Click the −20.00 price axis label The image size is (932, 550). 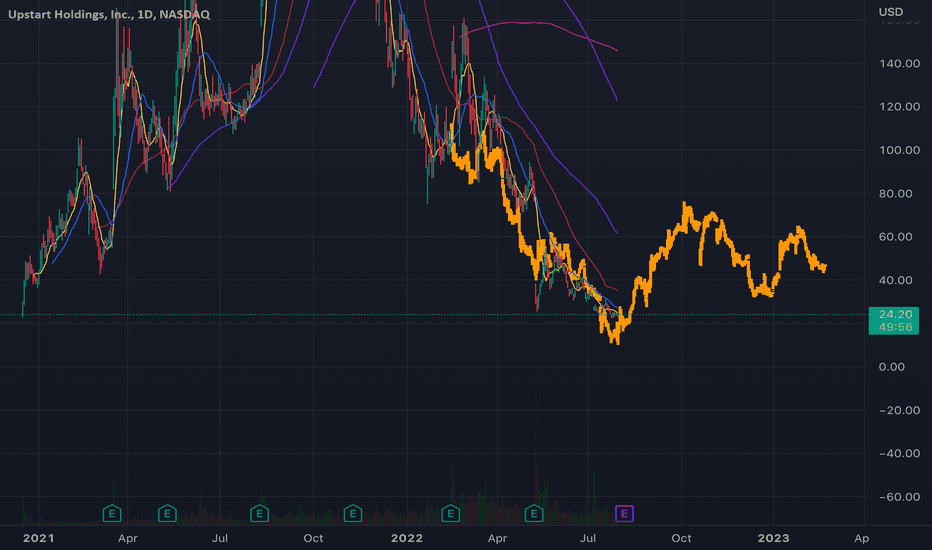899,410
